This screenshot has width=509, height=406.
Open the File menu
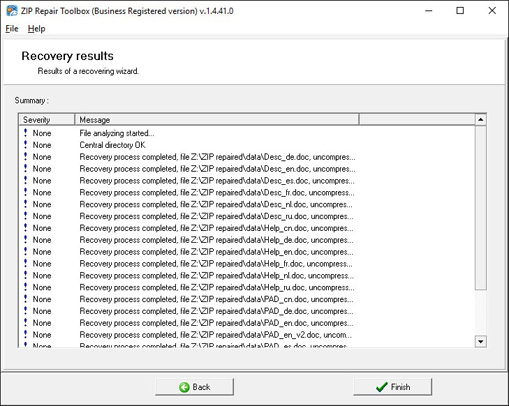(x=12, y=29)
